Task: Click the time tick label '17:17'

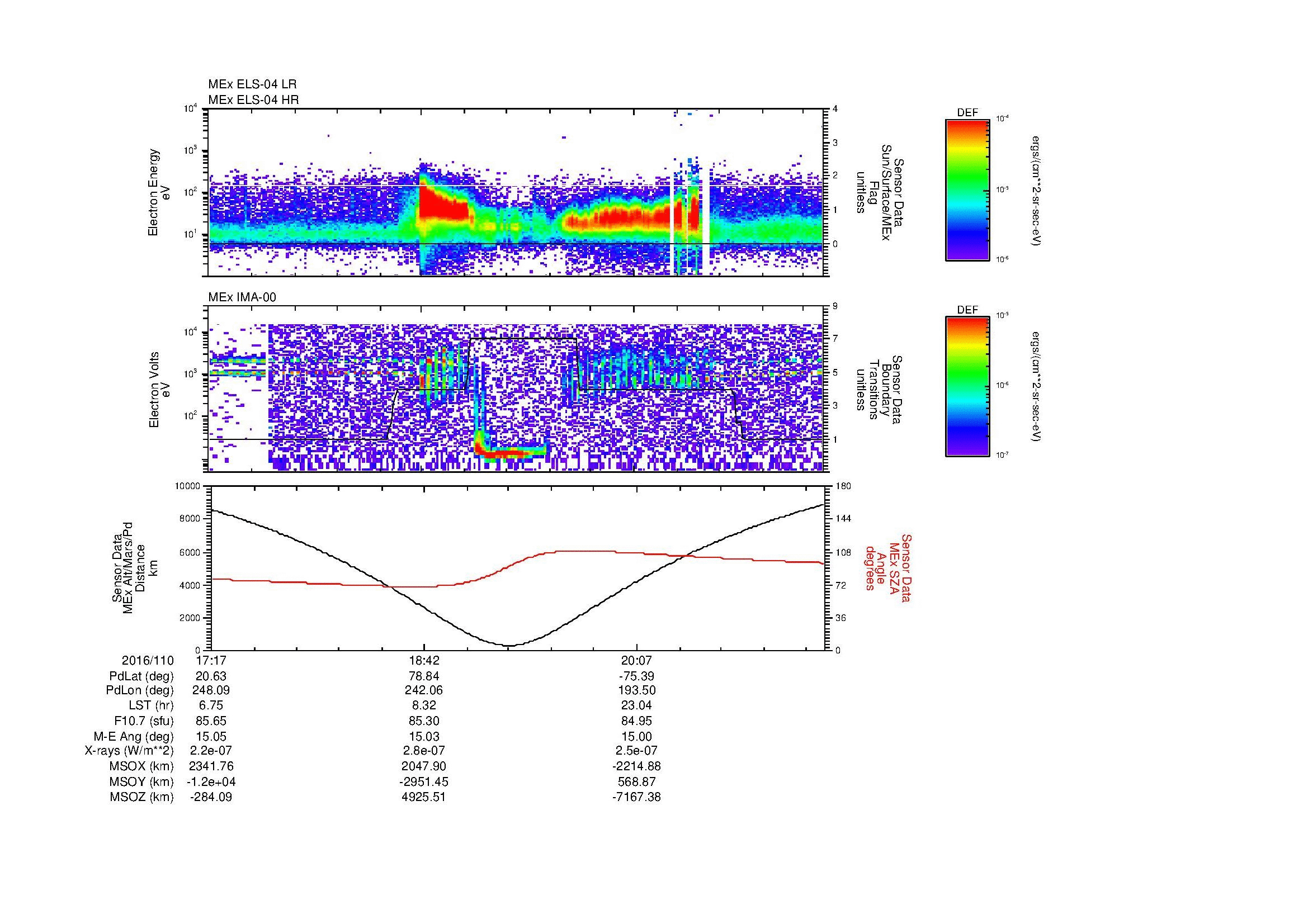Action: click(211, 660)
